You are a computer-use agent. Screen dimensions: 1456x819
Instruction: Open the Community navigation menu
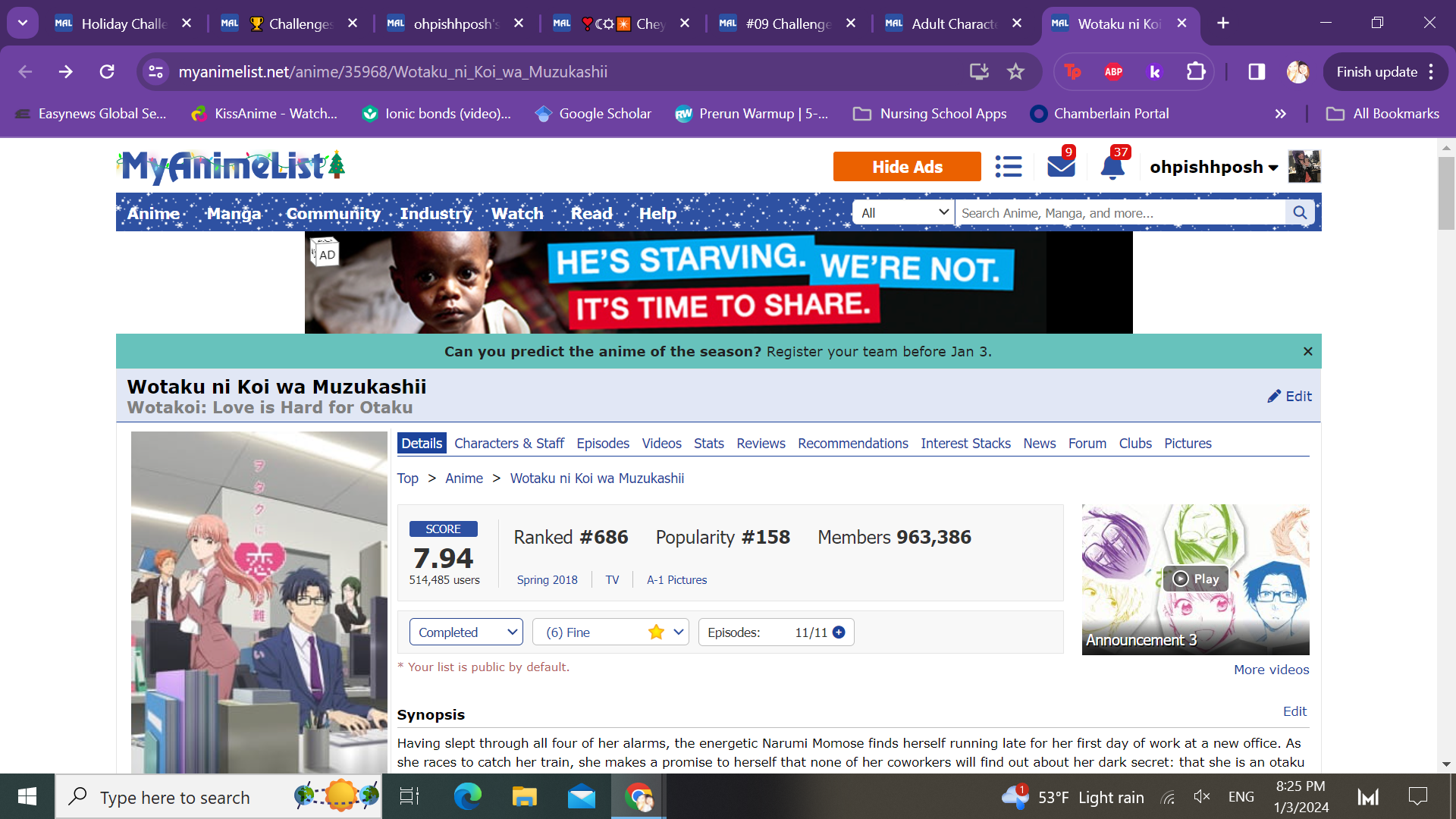(x=333, y=214)
